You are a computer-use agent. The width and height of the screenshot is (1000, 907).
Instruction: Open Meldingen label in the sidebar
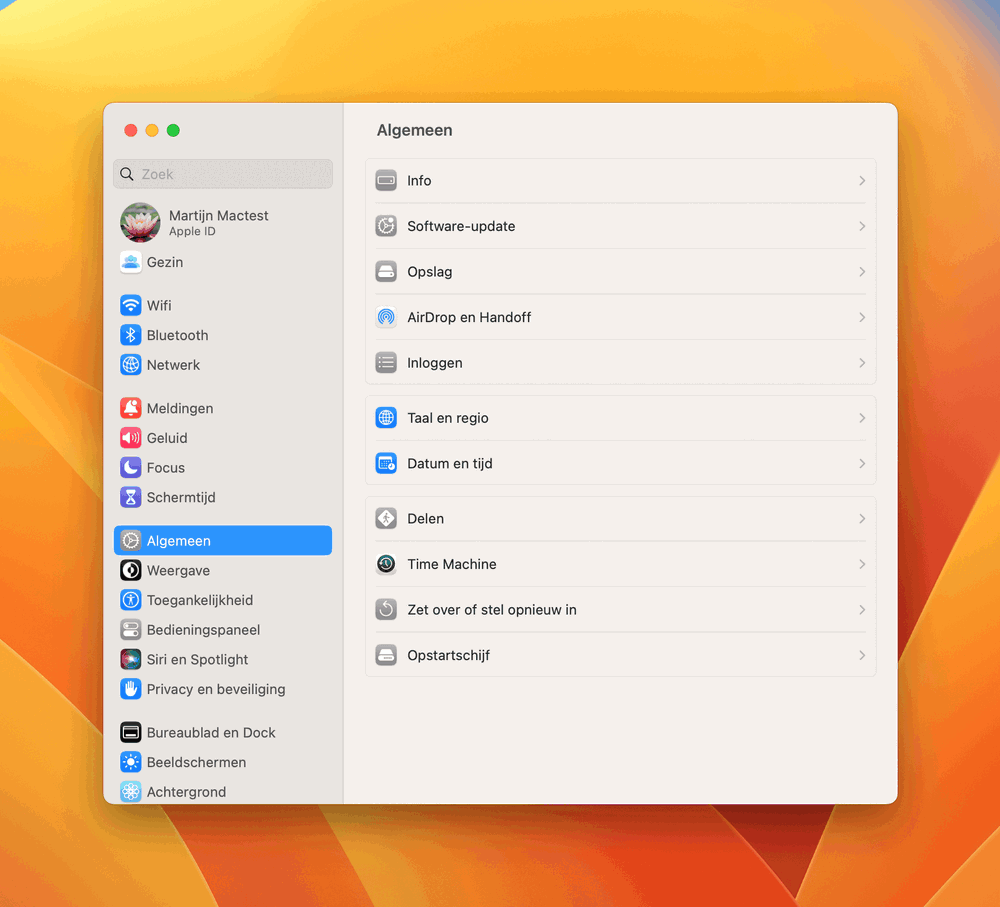pos(180,408)
